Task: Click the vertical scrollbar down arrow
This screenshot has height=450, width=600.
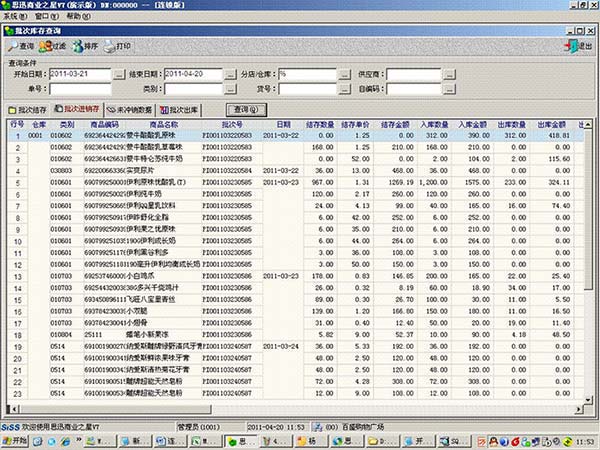Action: (588, 400)
